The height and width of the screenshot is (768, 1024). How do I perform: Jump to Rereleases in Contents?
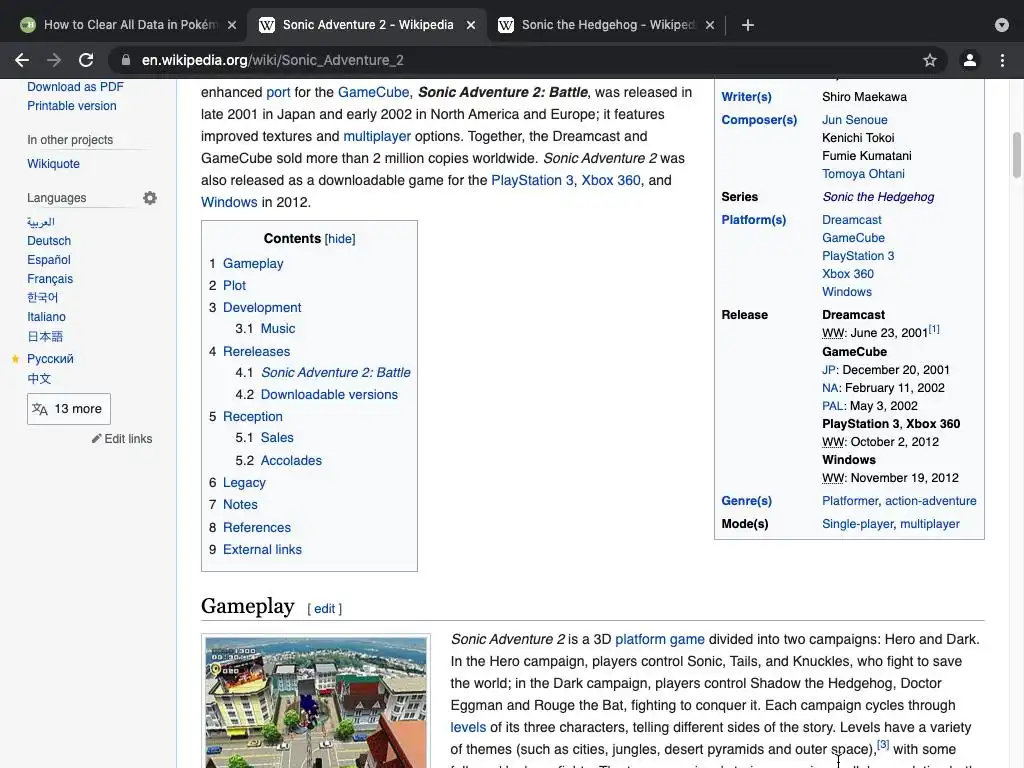click(x=256, y=351)
